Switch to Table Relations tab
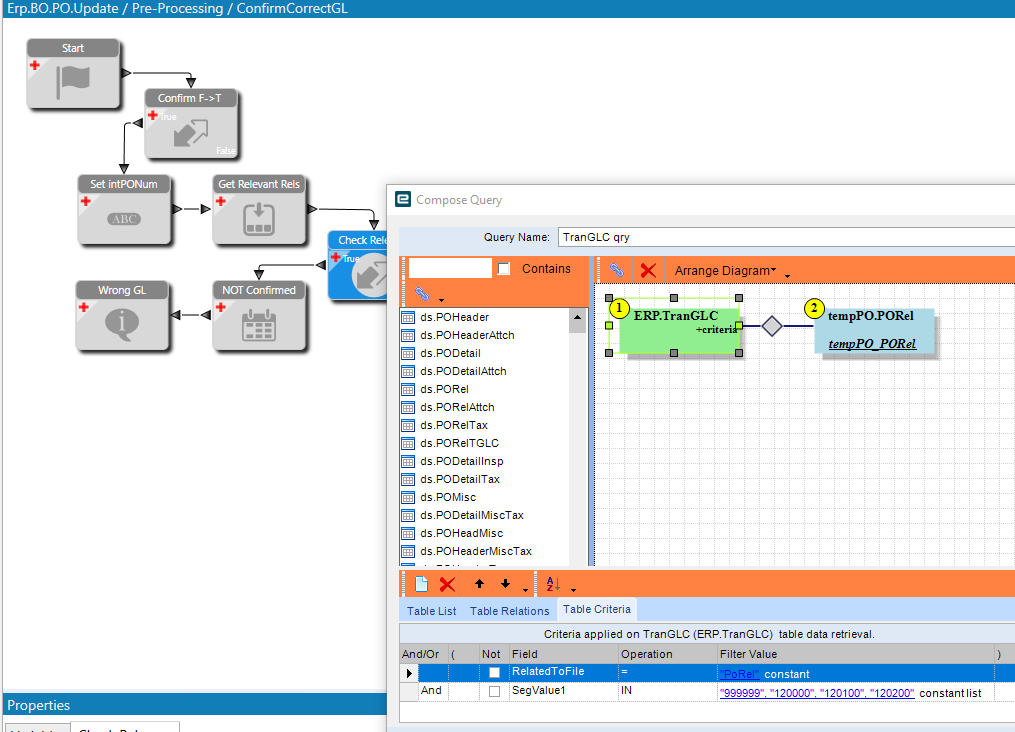 (x=509, y=611)
